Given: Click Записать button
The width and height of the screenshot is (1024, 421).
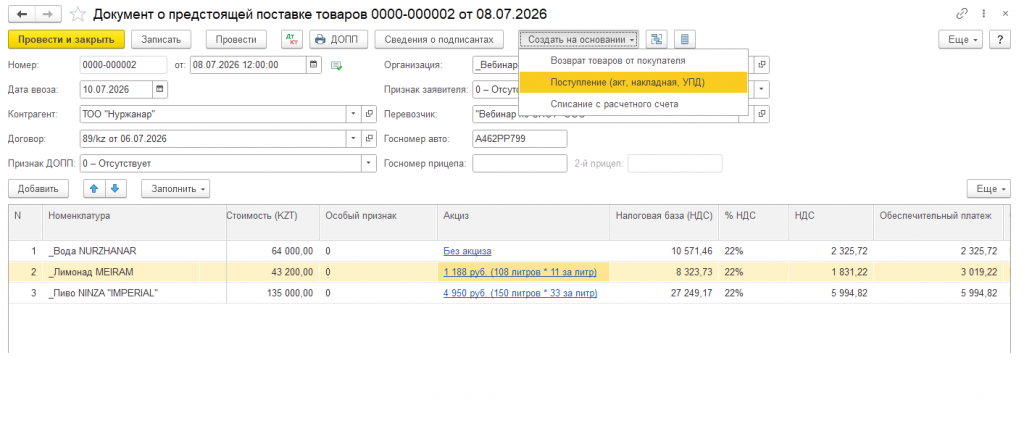Looking at the screenshot, I should pyautogui.click(x=161, y=39).
